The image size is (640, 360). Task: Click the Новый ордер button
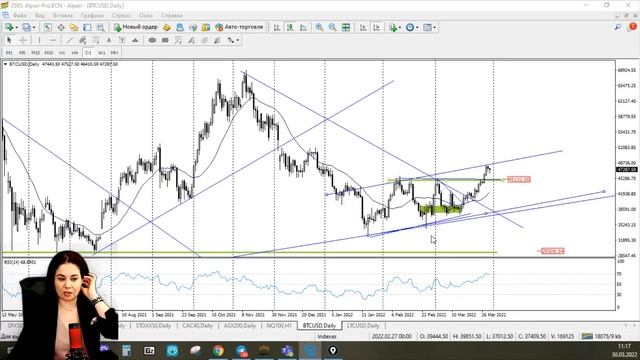[x=136, y=27]
